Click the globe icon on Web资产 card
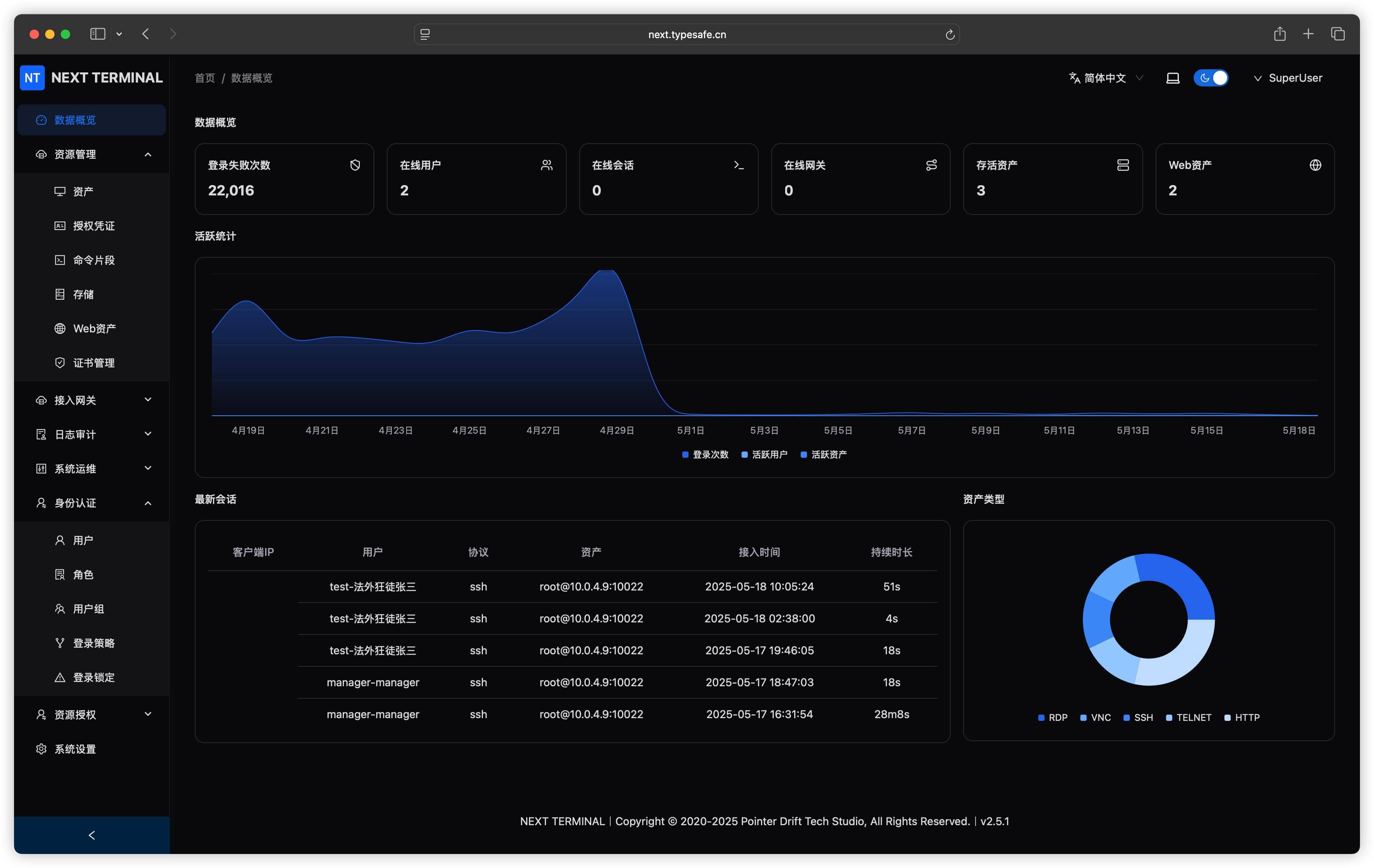This screenshot has height=868, width=1374. (x=1315, y=165)
